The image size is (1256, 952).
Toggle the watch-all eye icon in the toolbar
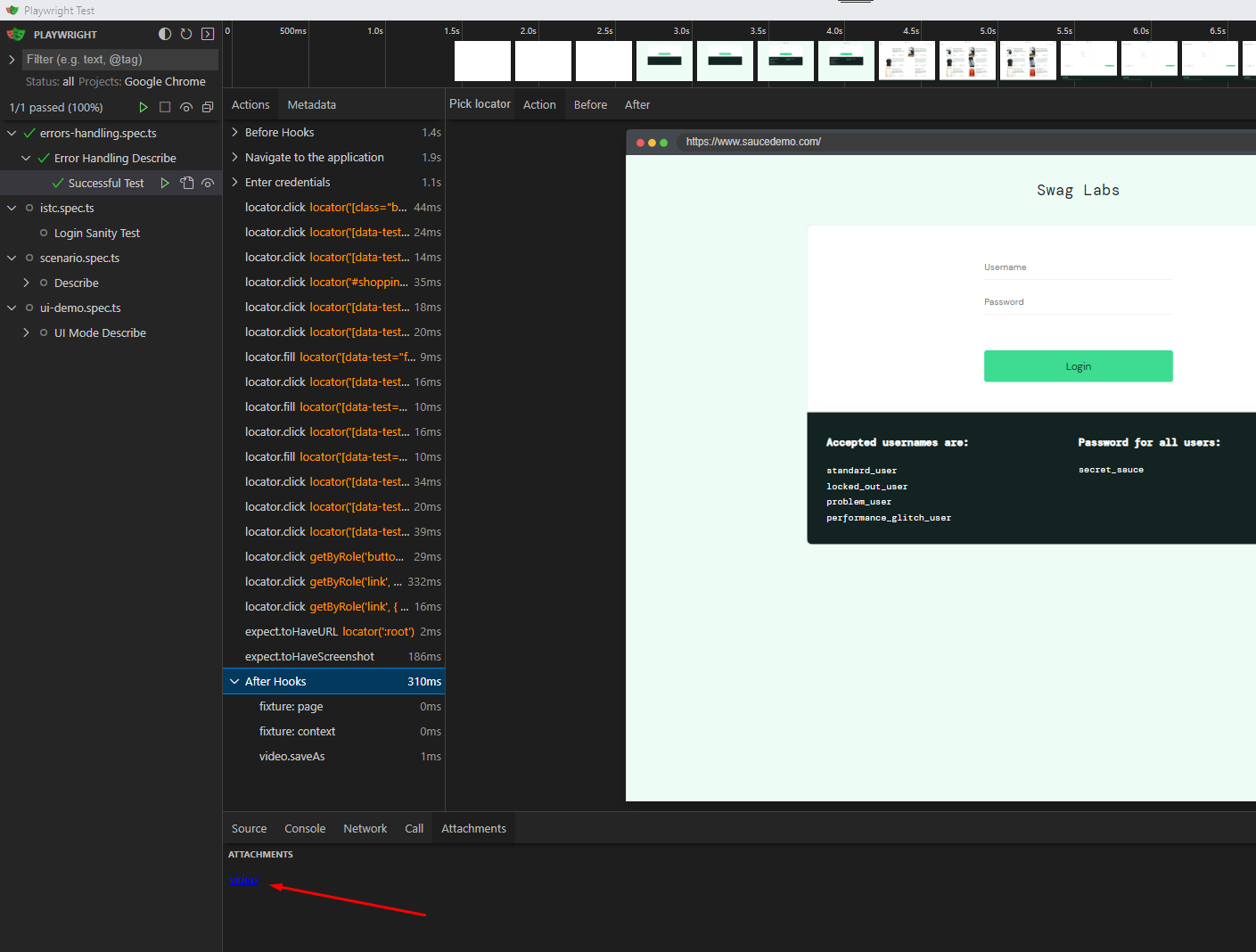186,106
